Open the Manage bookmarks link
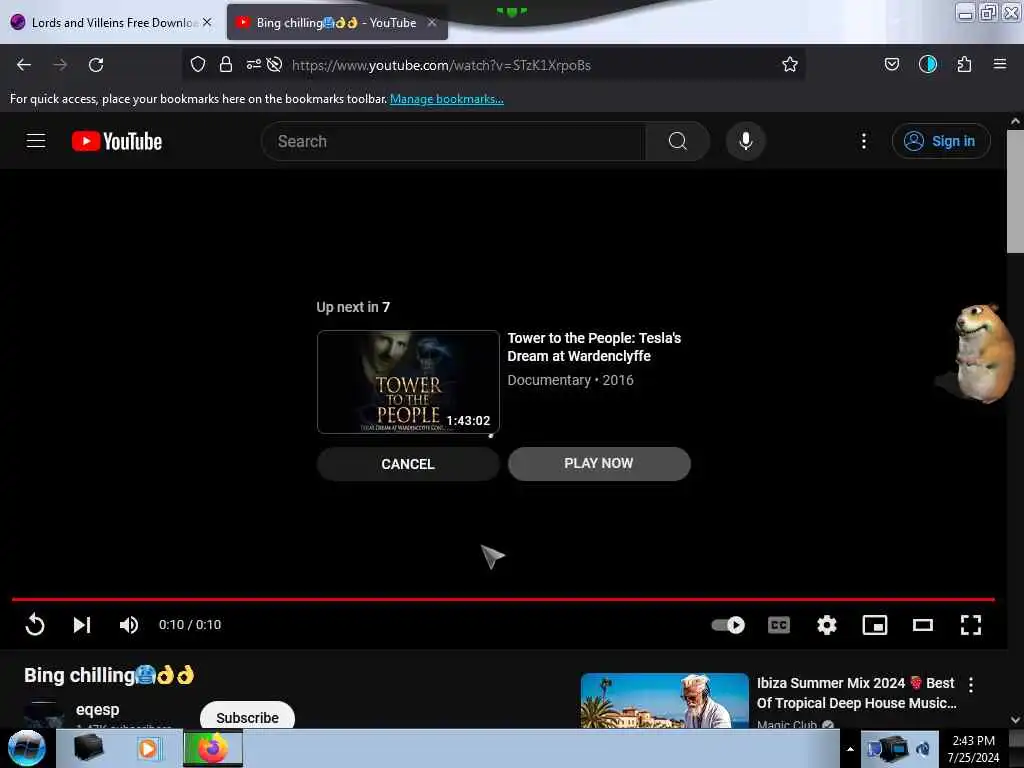Screen dimensions: 1024x768 pyautogui.click(x=447, y=99)
